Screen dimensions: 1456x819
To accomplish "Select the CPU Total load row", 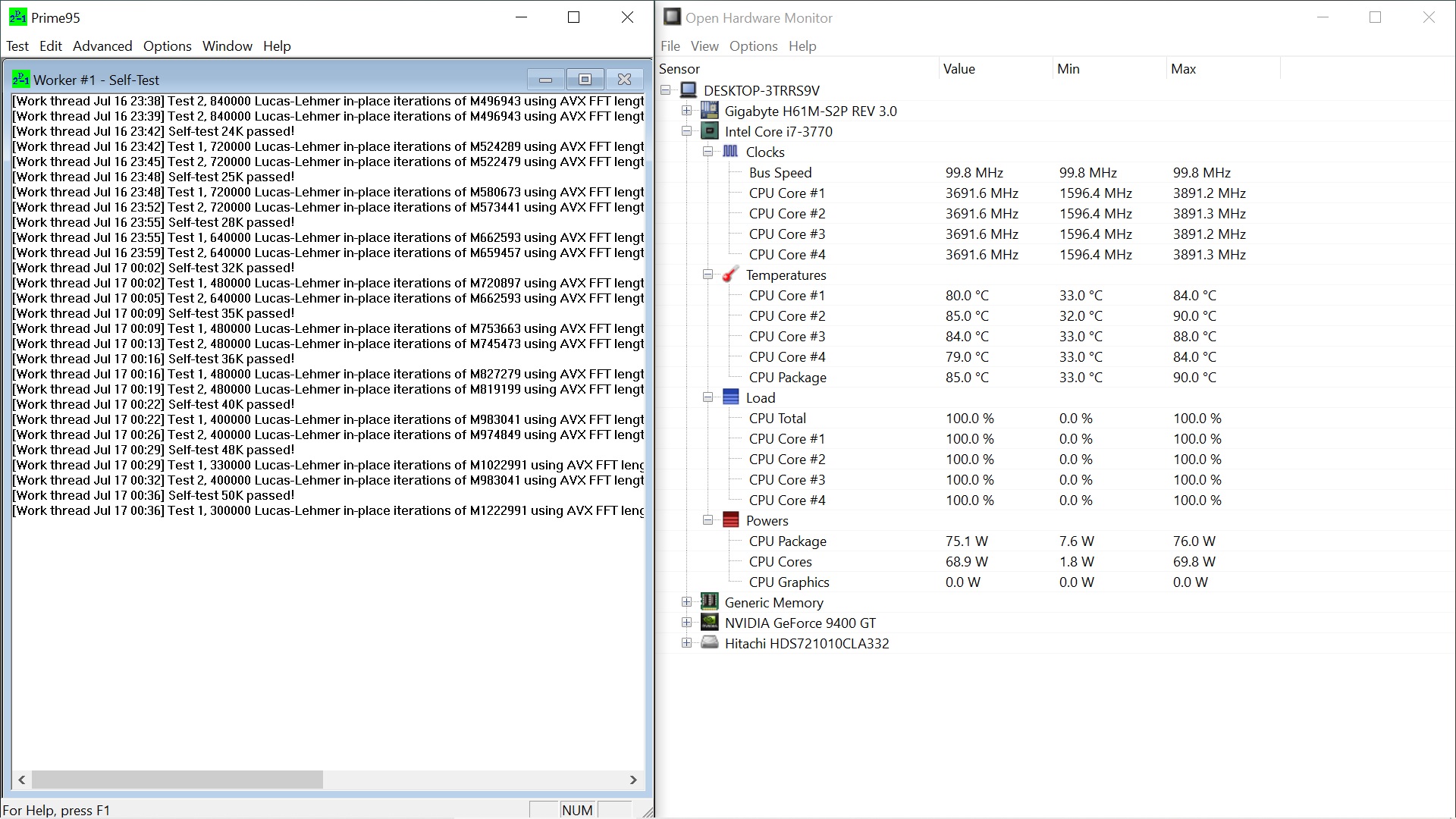I will (x=777, y=418).
